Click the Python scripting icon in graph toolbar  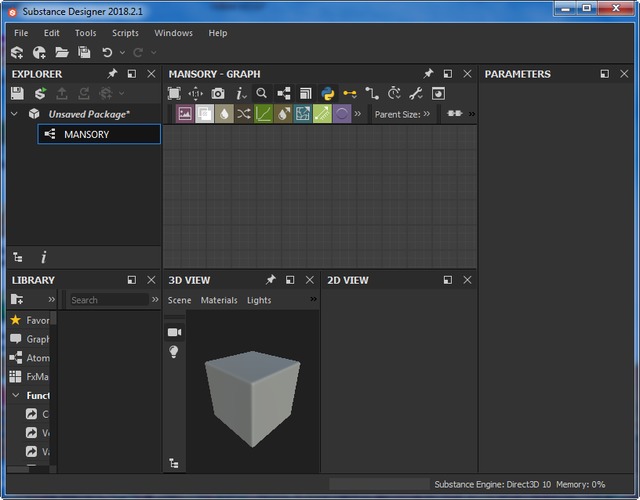tap(327, 93)
